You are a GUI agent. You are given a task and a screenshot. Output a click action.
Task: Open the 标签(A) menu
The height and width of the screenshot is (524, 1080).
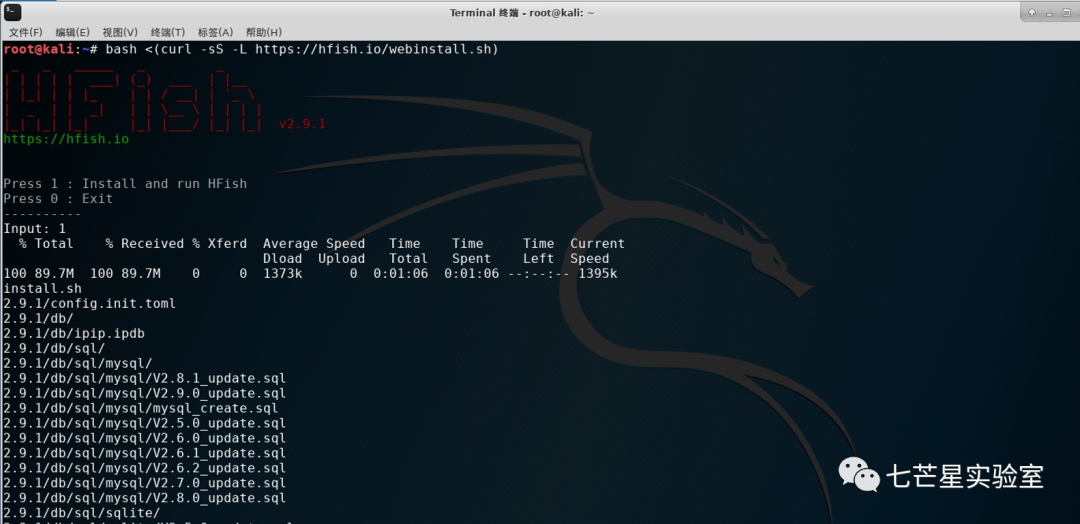pos(215,32)
